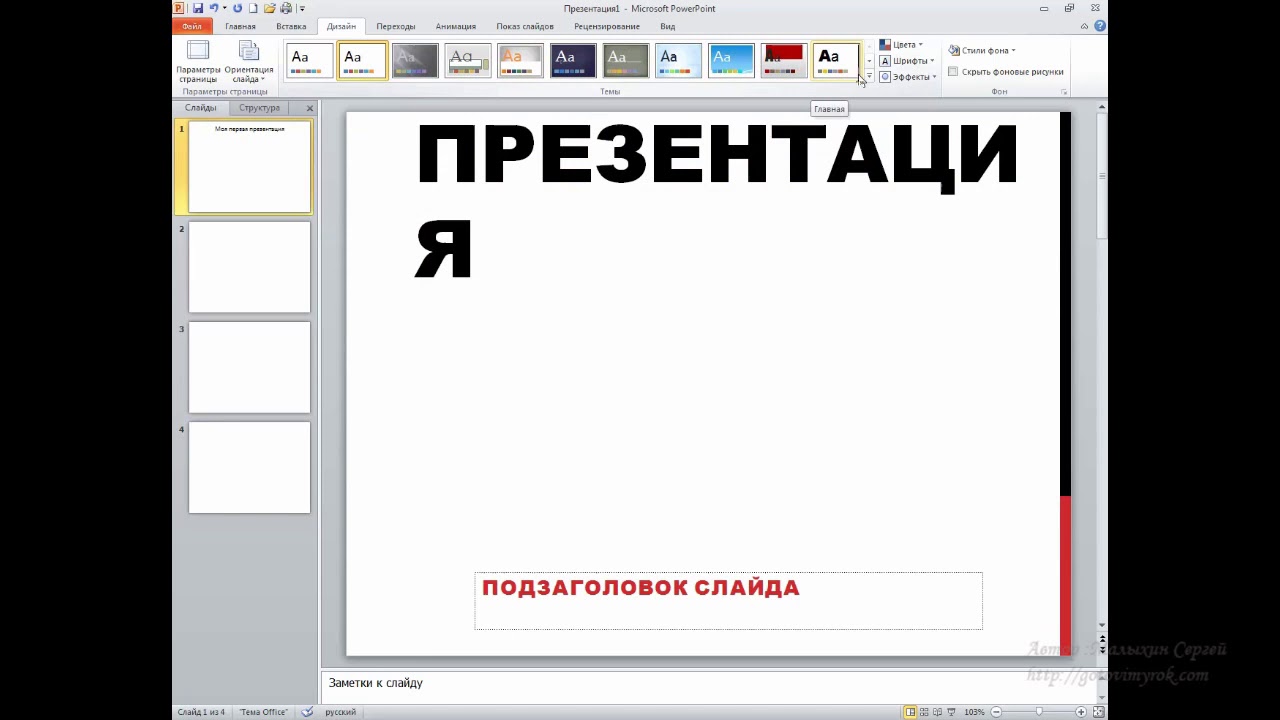Switch to the Показ слайдов tab
Viewport: 1280px width, 720px height.
(x=525, y=26)
